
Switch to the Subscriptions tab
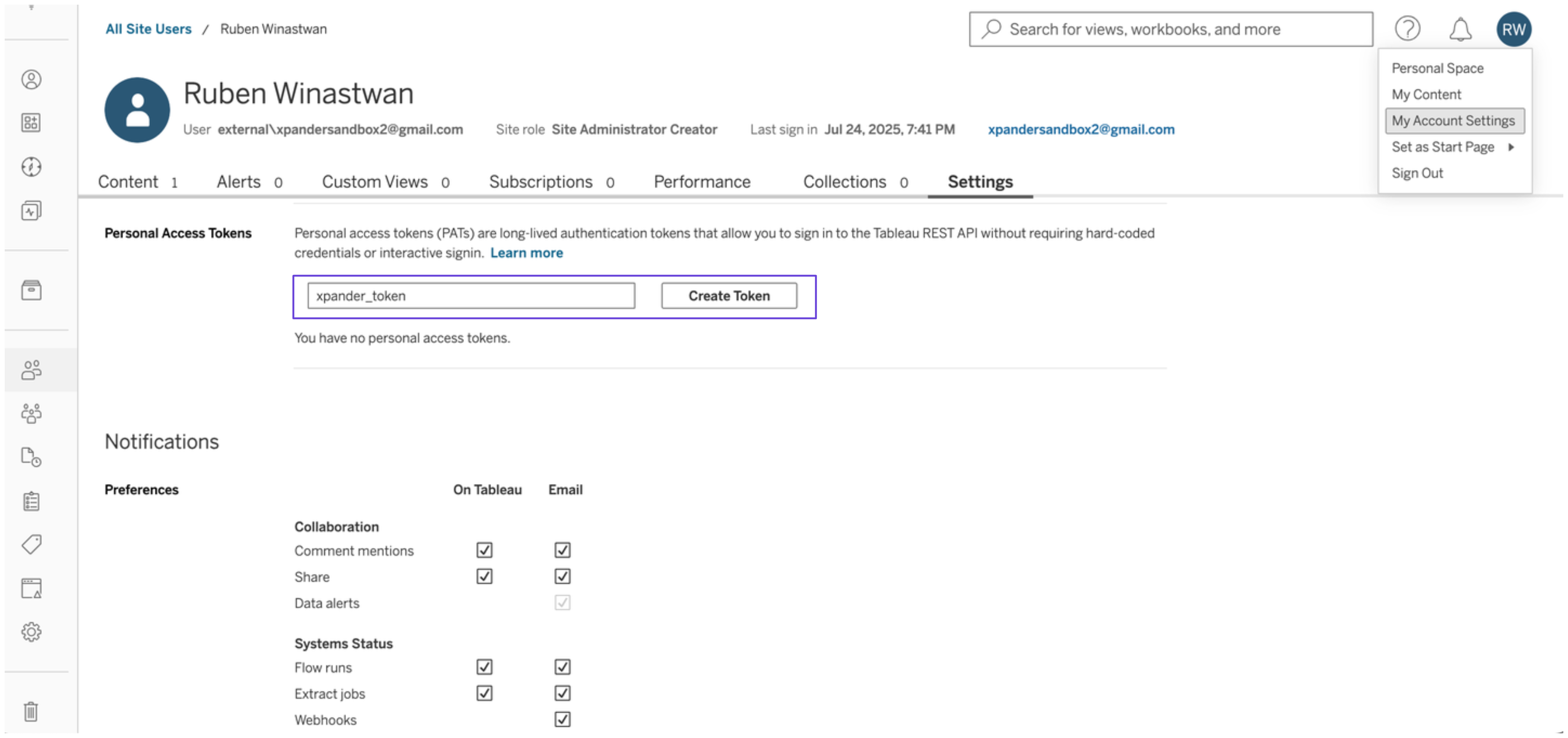pyautogui.click(x=541, y=181)
